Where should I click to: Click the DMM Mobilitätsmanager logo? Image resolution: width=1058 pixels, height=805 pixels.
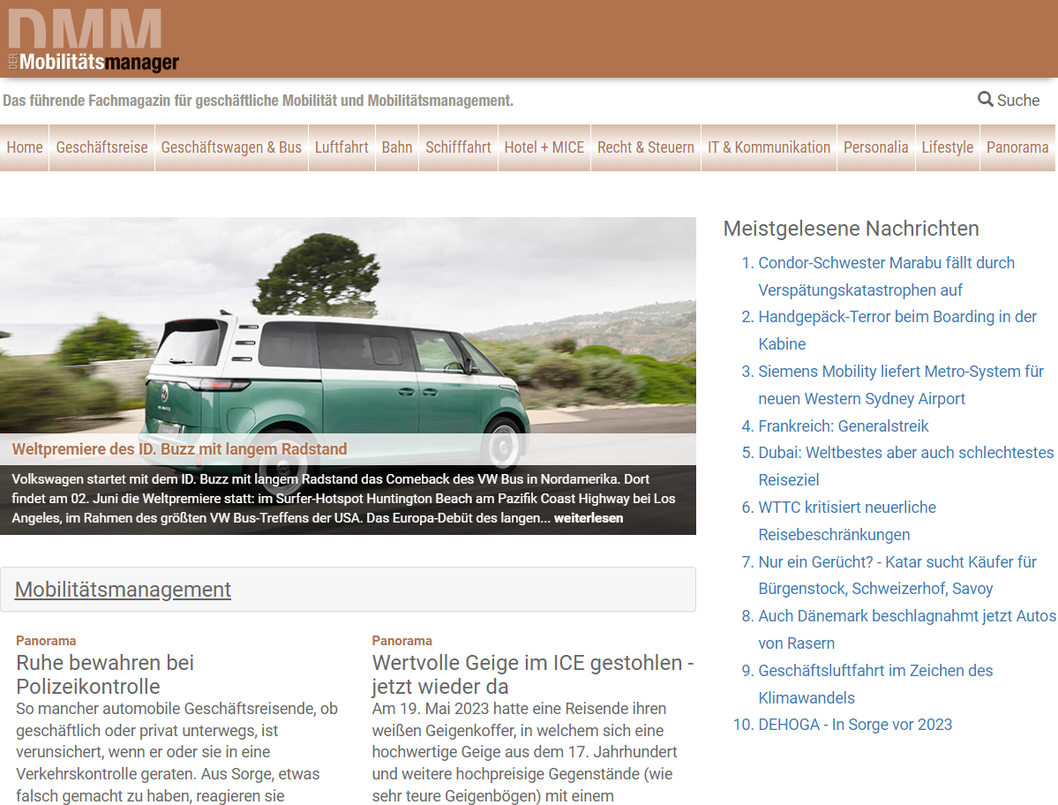[94, 40]
